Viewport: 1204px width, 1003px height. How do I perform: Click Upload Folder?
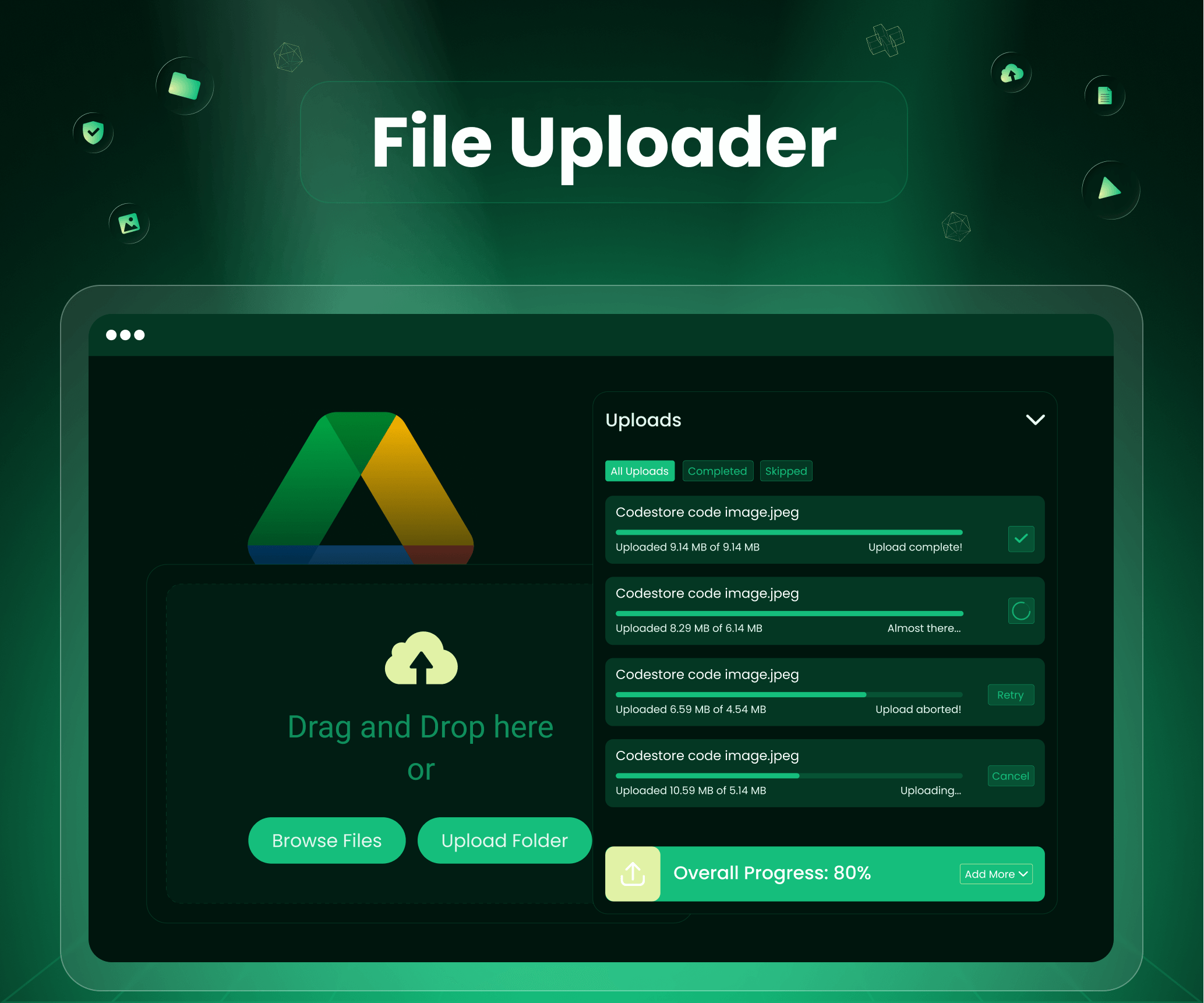pos(504,840)
